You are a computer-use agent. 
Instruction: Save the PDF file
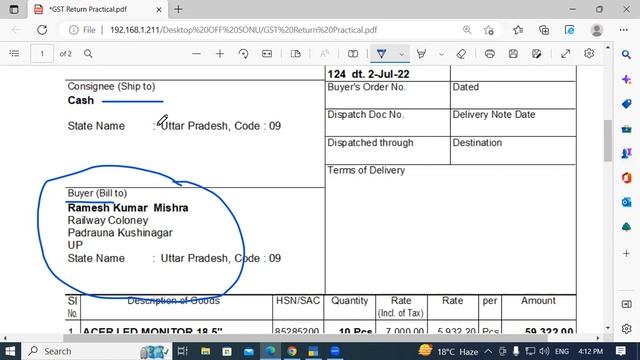513,53
